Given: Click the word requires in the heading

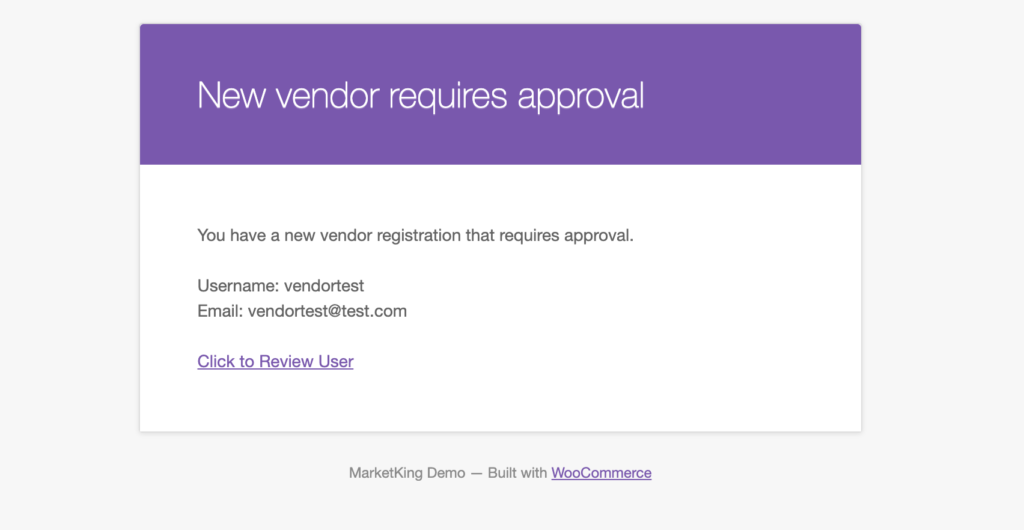Looking at the screenshot, I should coord(448,98).
